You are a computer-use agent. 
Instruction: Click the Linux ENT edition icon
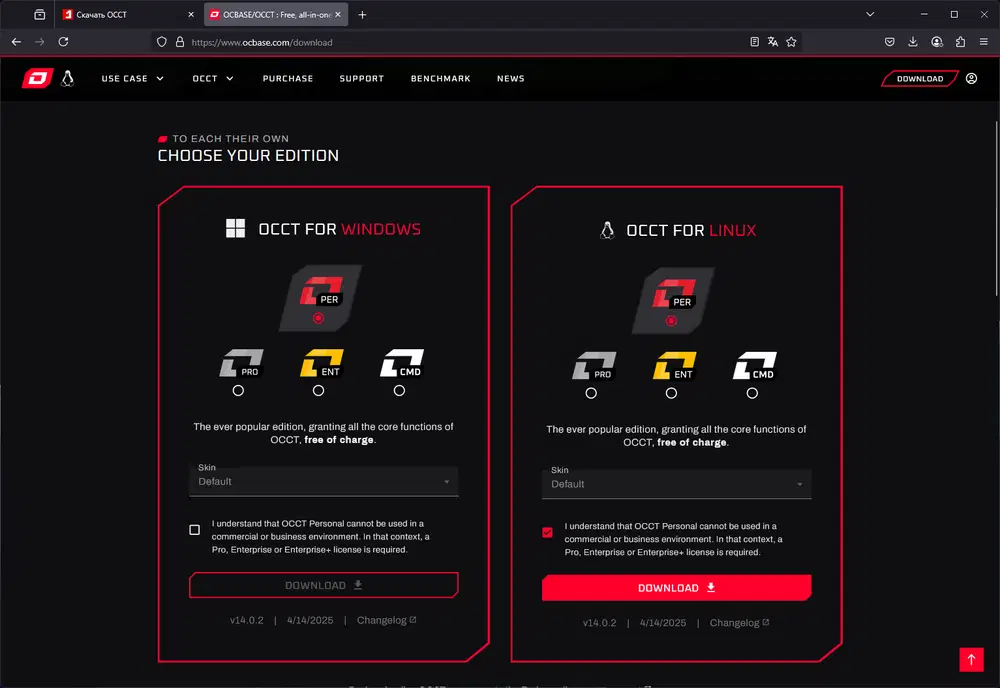[x=675, y=365]
